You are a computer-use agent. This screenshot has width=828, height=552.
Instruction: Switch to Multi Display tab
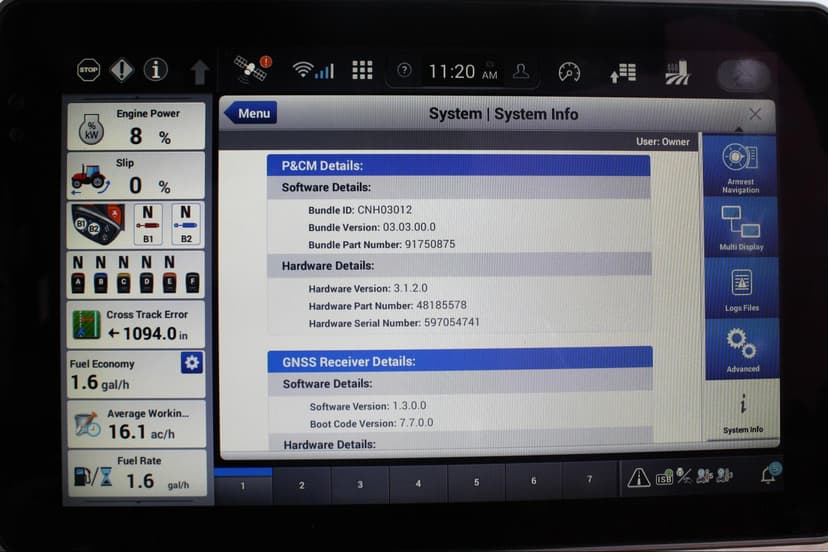coord(741,227)
